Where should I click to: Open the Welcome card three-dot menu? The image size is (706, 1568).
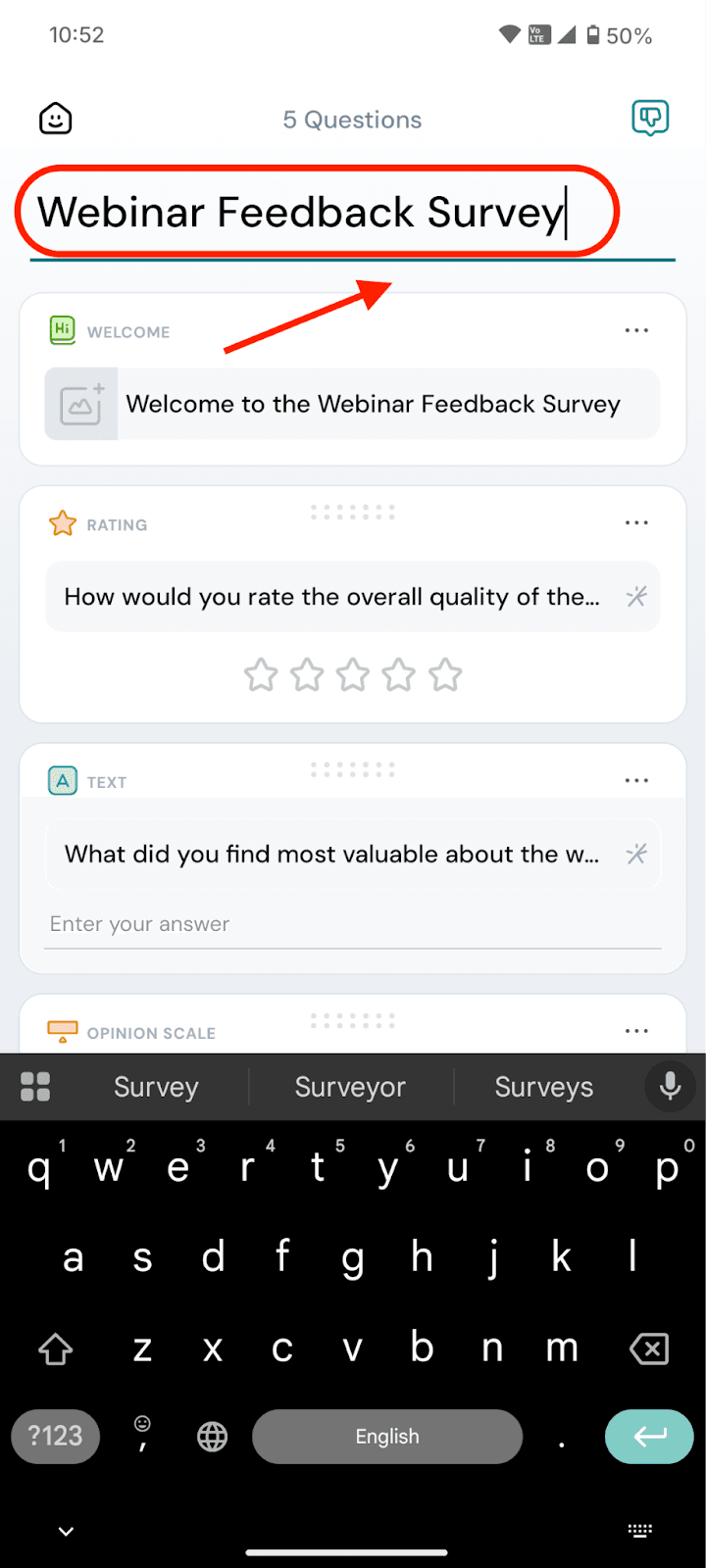[636, 331]
